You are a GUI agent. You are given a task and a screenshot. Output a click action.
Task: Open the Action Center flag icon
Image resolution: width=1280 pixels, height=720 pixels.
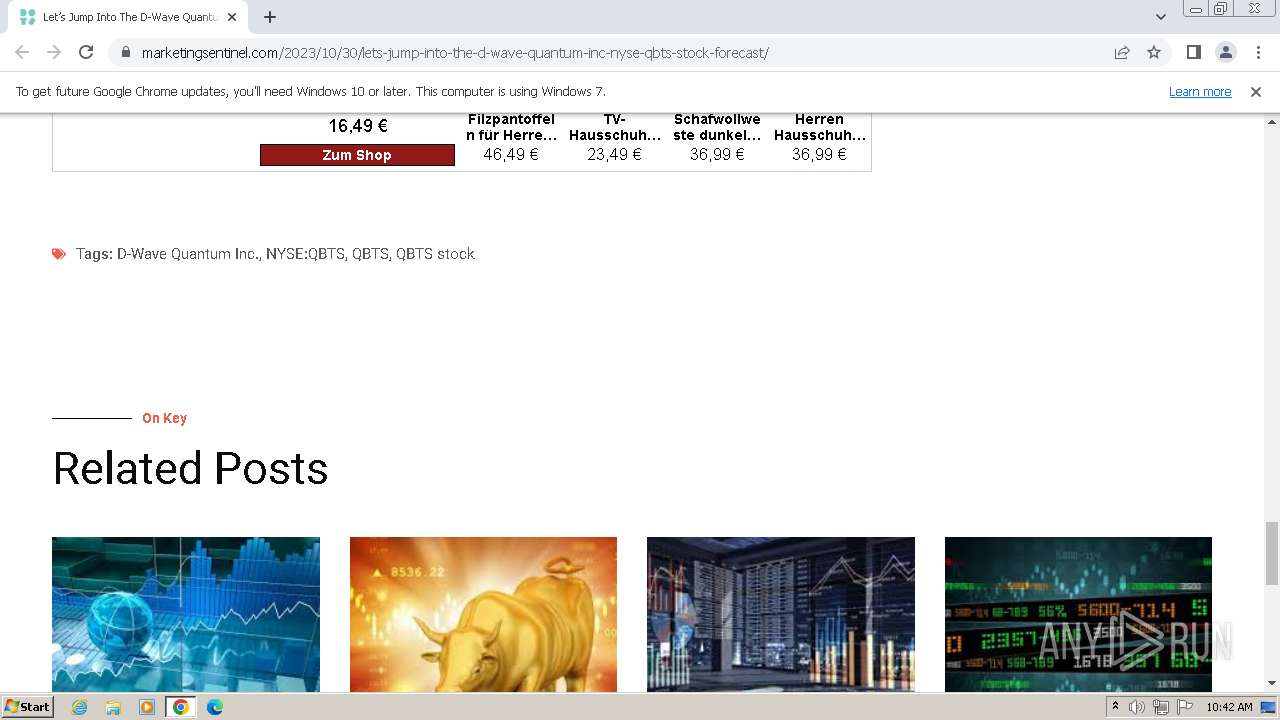pos(1185,707)
